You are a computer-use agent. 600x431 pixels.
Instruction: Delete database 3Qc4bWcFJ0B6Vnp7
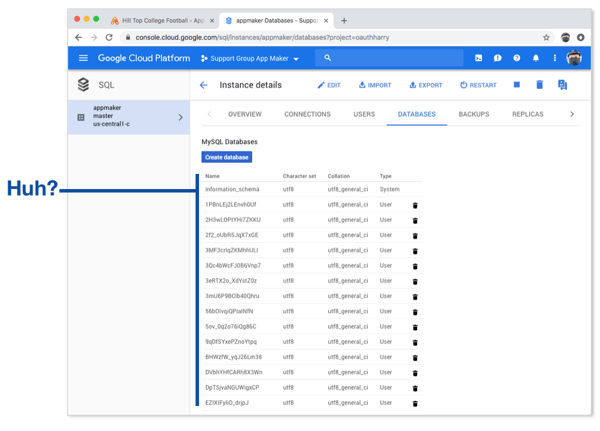click(415, 266)
